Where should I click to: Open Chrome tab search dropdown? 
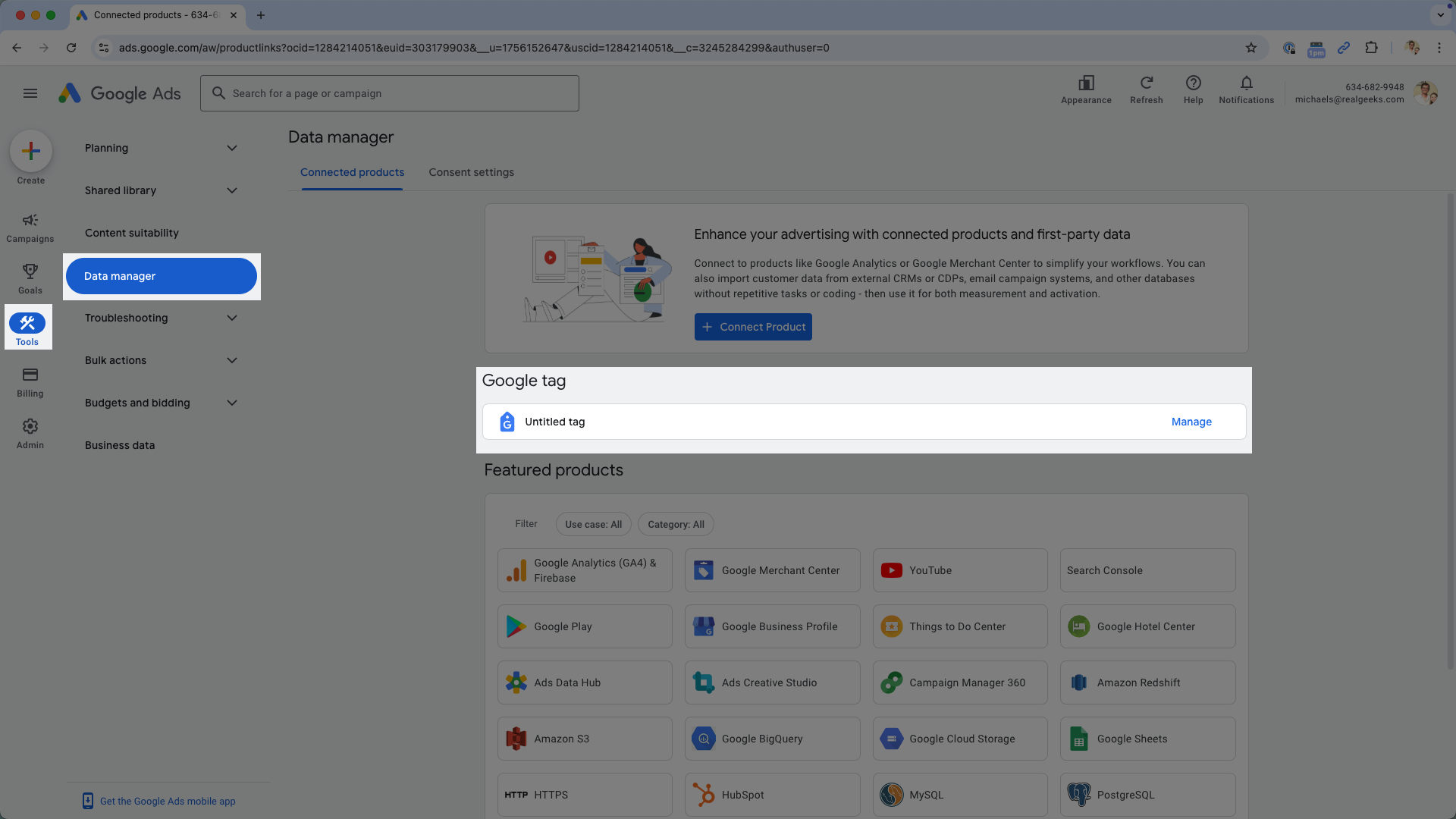(x=1440, y=14)
